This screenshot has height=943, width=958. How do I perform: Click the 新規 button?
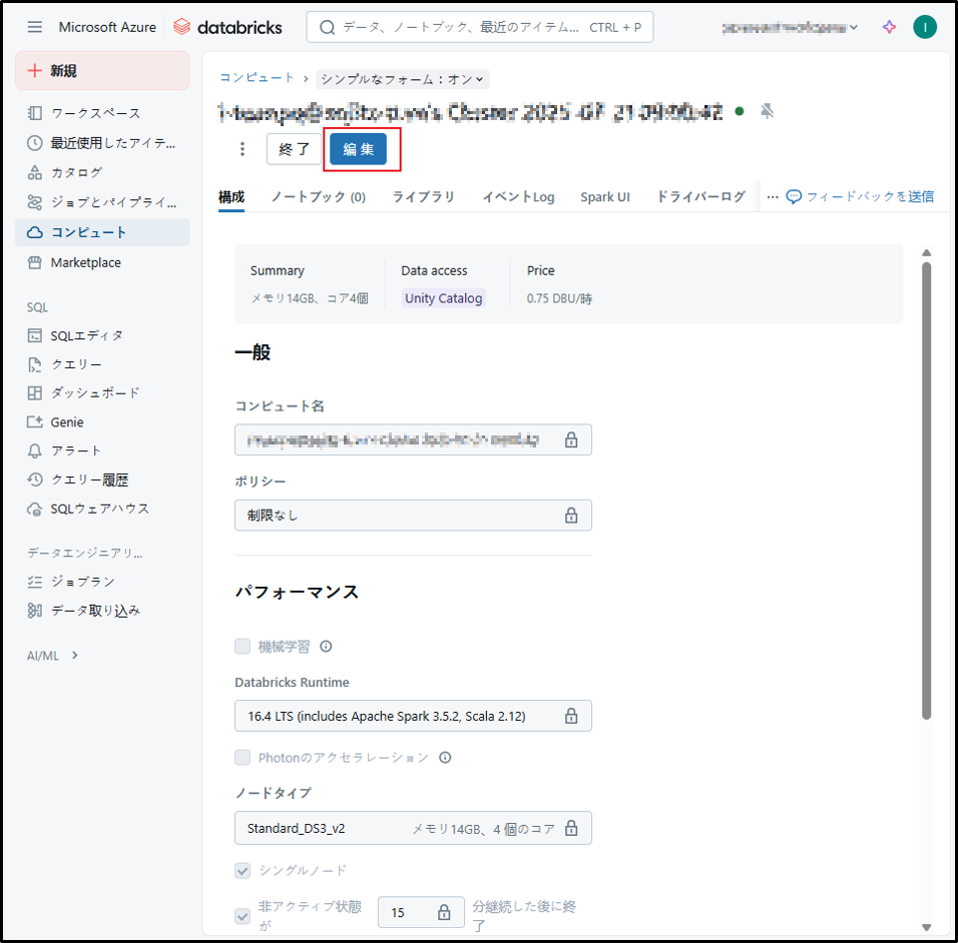(102, 71)
